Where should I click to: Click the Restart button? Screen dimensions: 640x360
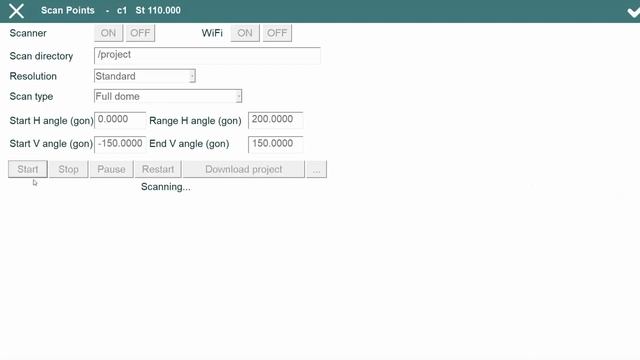tap(158, 169)
